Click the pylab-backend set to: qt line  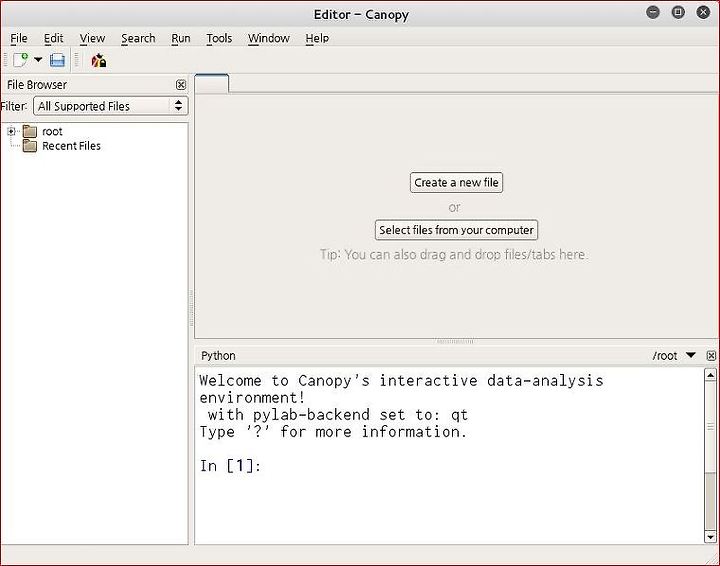338,415
